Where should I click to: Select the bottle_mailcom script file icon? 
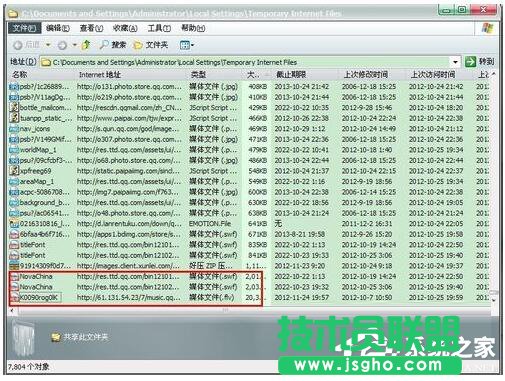tap(14, 107)
